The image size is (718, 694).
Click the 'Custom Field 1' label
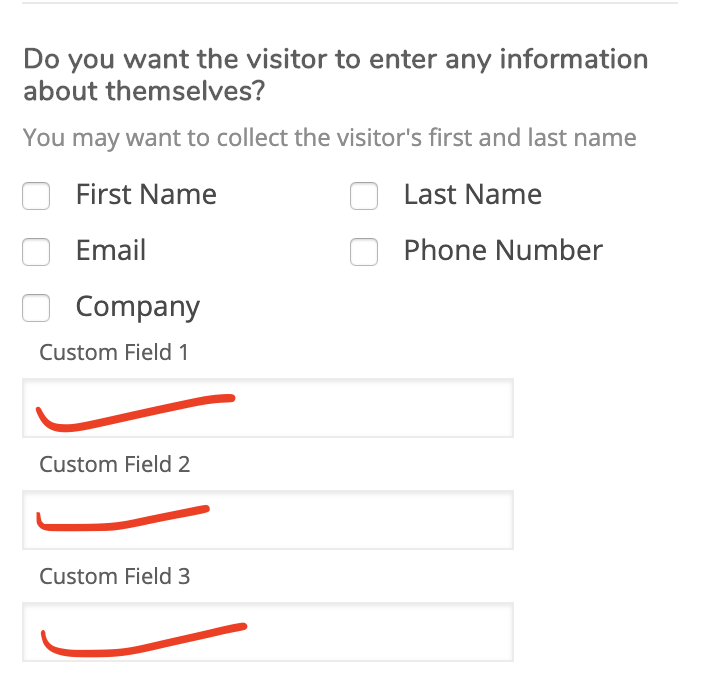tap(114, 352)
